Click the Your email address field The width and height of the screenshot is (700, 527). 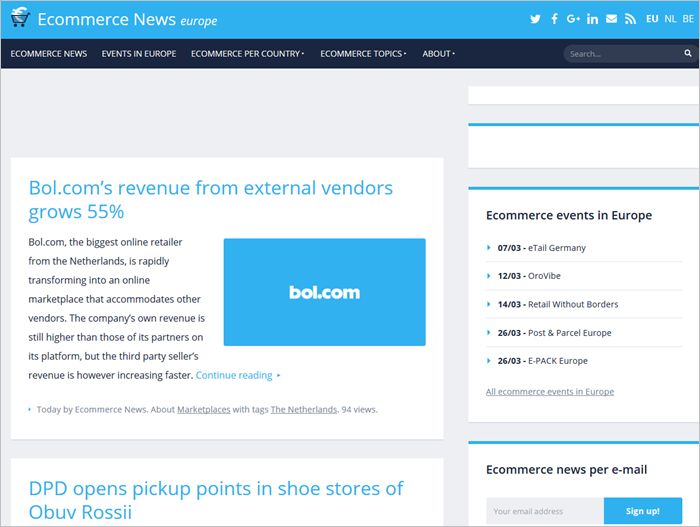(x=545, y=511)
